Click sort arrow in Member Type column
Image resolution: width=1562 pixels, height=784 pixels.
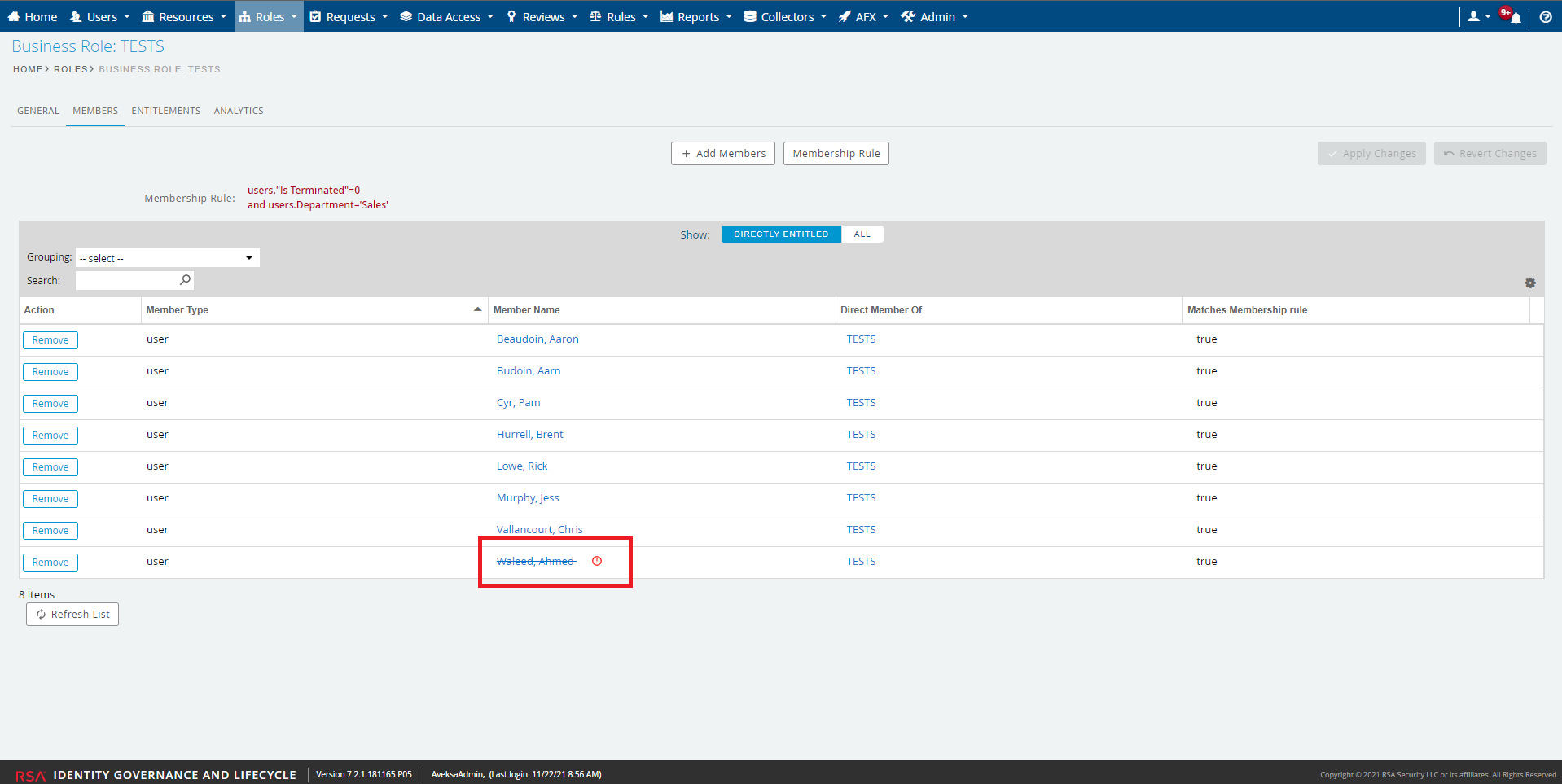point(477,309)
